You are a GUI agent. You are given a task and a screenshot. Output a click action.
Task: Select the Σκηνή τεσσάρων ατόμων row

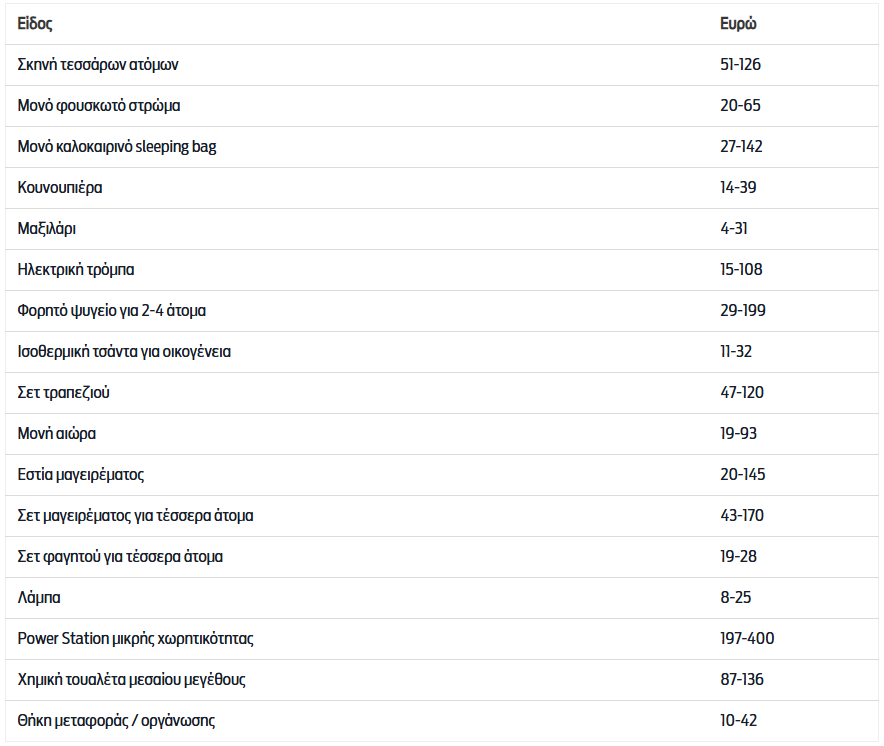click(x=442, y=65)
